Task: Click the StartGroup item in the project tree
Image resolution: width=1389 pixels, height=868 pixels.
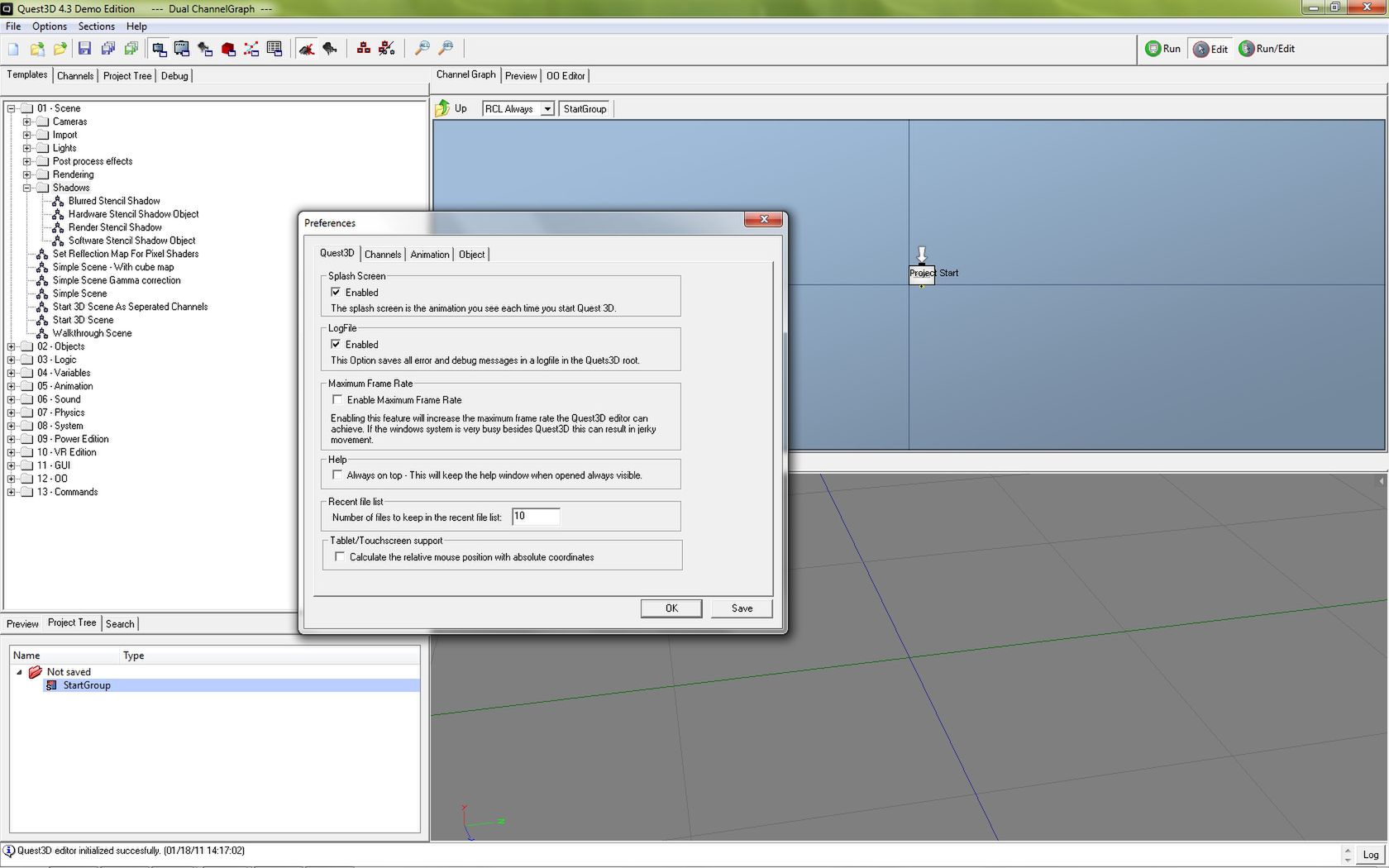Action: point(87,685)
